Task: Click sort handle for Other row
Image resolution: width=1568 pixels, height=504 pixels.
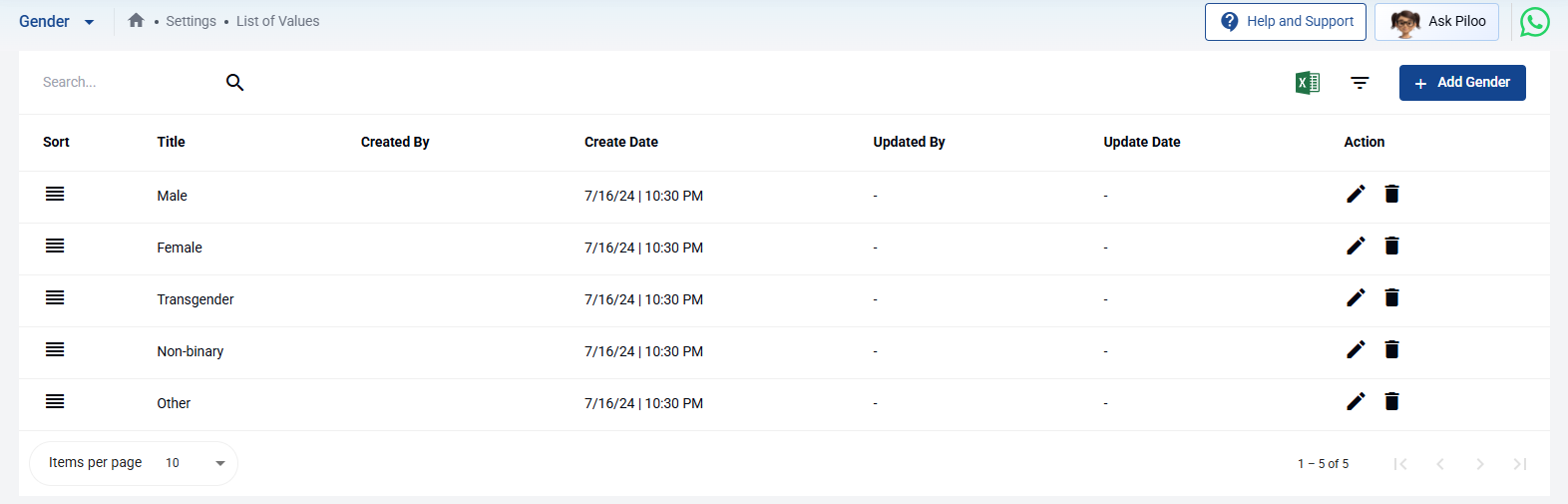Action: tap(55, 401)
